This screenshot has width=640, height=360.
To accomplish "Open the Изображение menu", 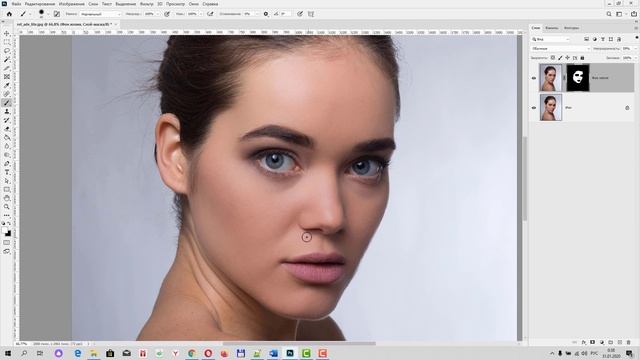I will pos(71,4).
